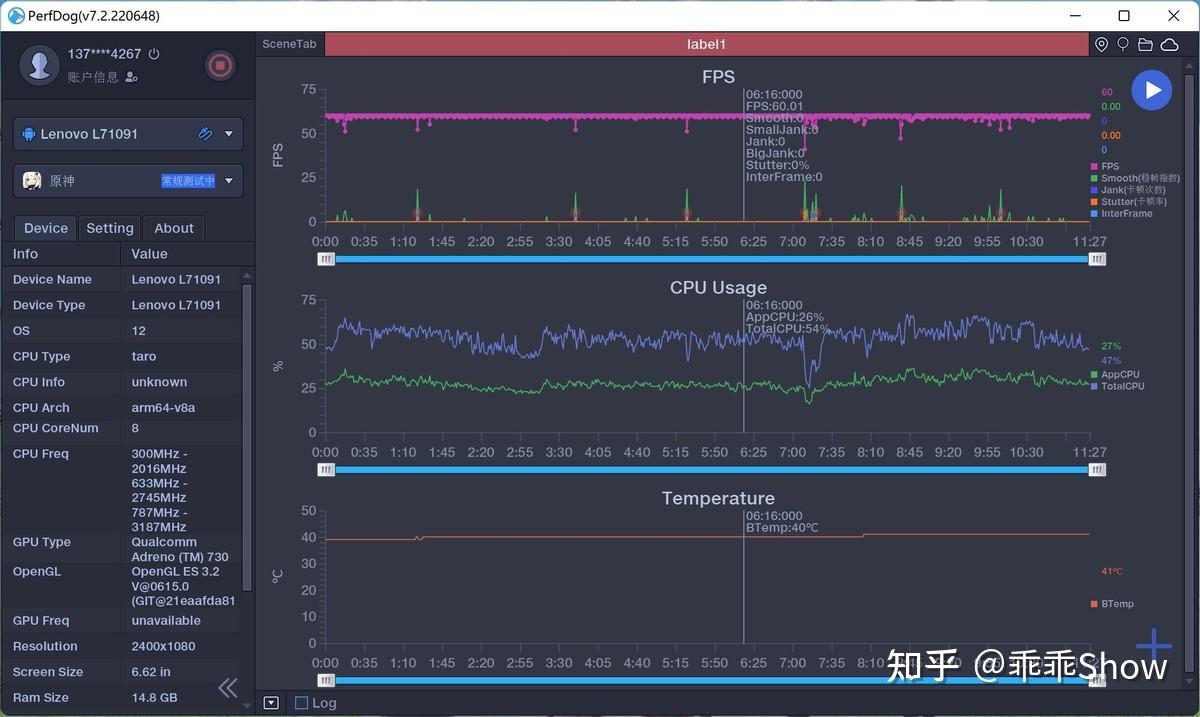Grab the Temperature chart left range handle
Screen dimensions: 1200x717
pos(326,681)
